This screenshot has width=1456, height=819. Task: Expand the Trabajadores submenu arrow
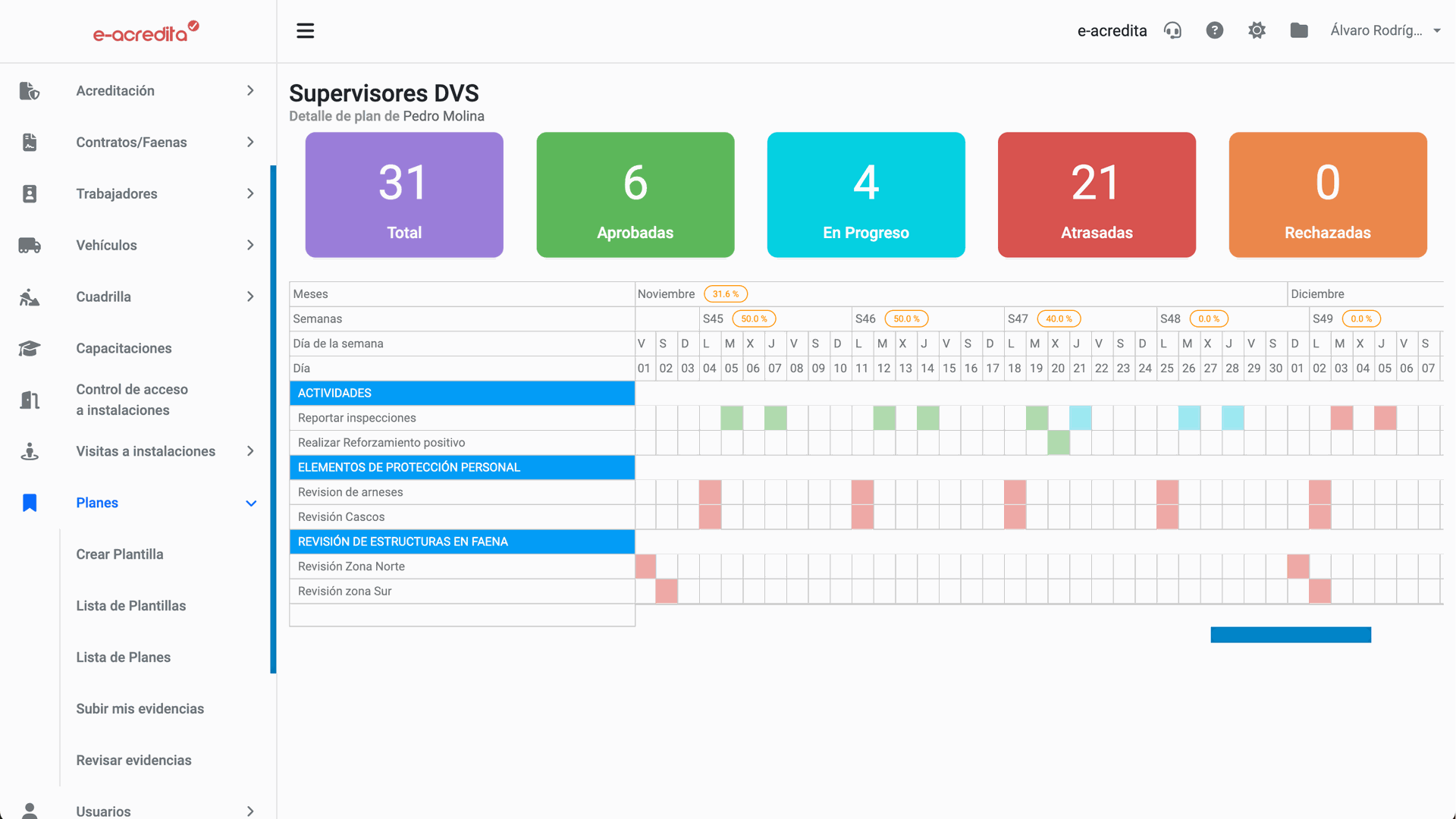[x=250, y=194]
